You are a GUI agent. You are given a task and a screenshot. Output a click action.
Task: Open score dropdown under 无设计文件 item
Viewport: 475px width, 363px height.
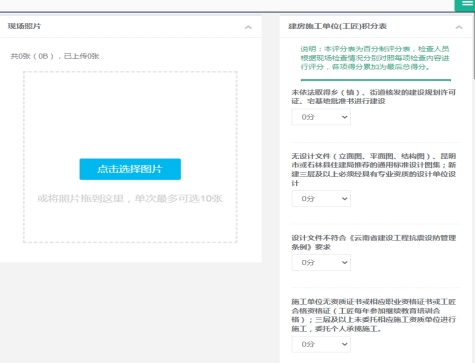pyautogui.click(x=321, y=199)
